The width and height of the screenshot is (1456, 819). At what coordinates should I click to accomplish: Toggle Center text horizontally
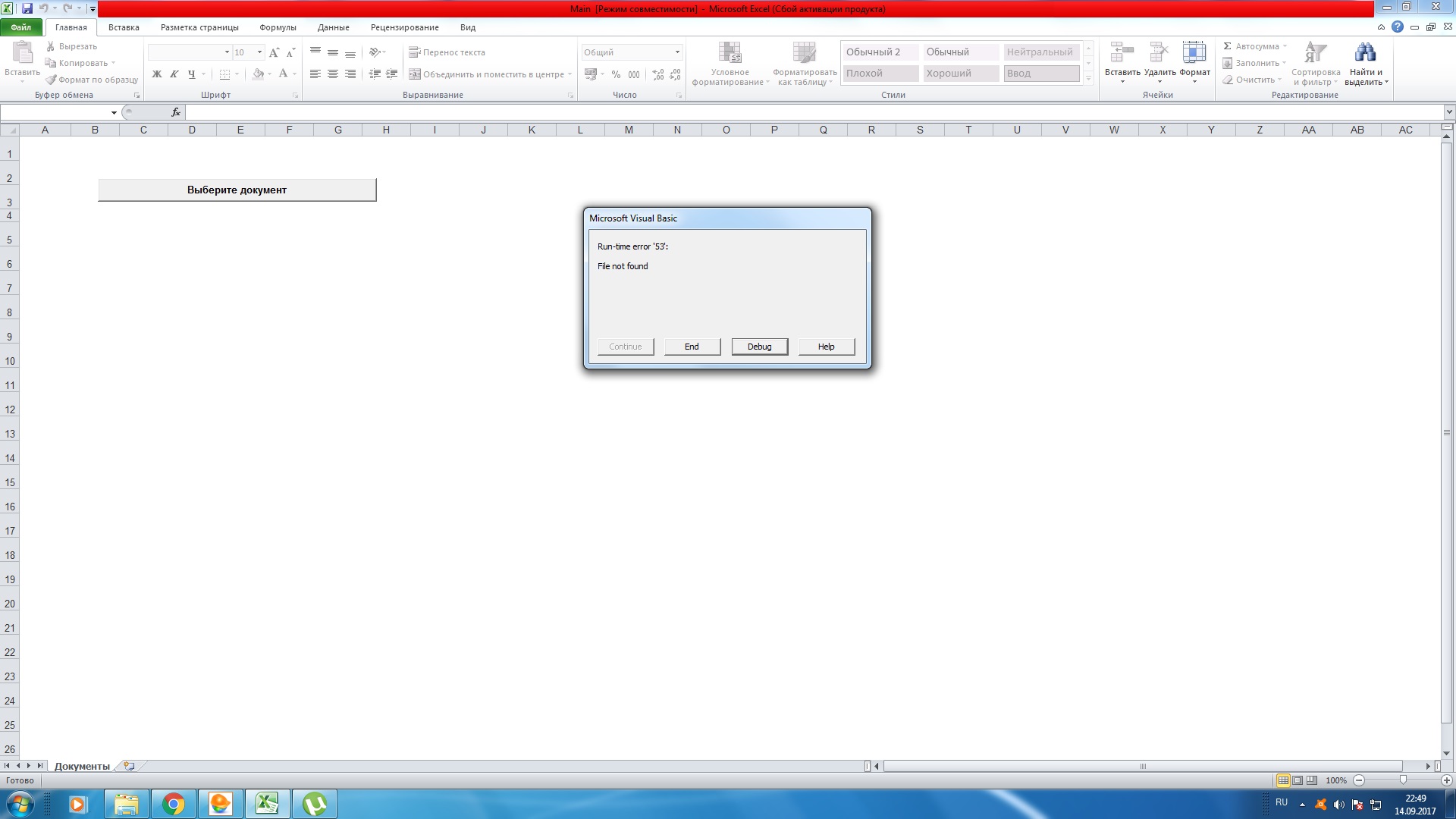[333, 74]
